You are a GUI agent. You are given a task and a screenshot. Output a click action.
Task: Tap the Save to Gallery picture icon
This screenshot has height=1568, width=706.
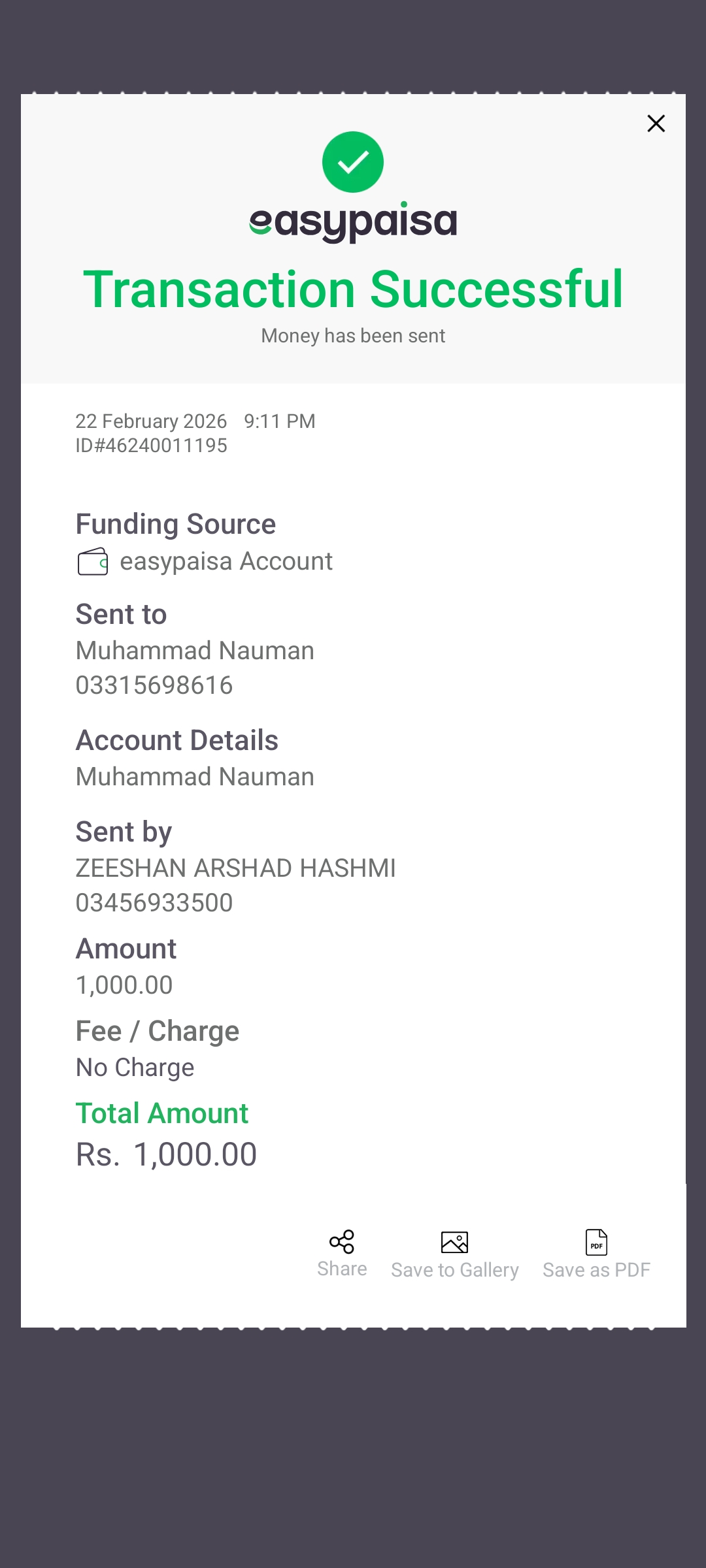point(454,1242)
